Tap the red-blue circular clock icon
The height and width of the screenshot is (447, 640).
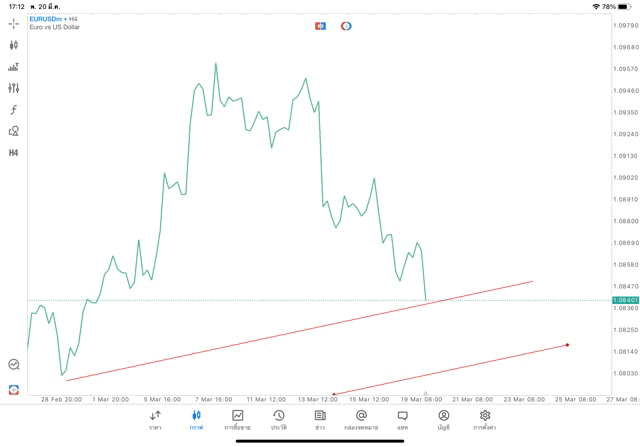(x=346, y=26)
